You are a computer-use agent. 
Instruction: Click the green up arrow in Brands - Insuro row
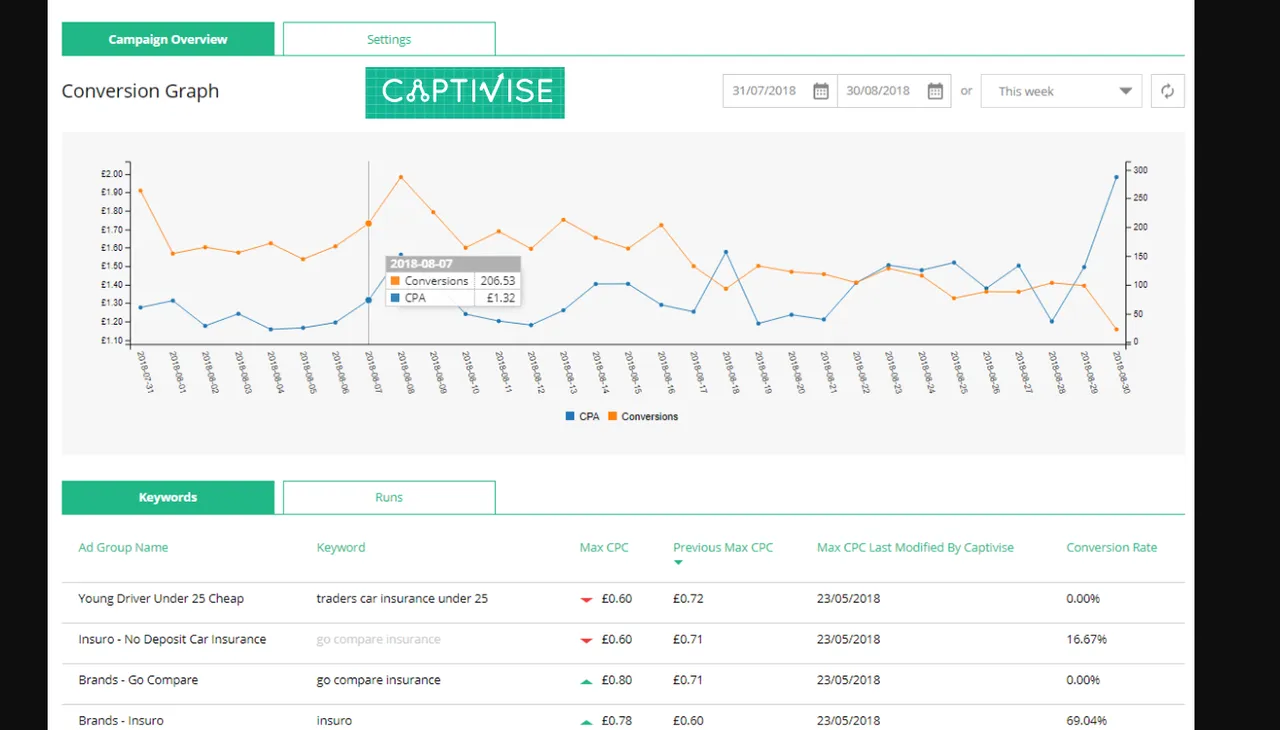click(586, 722)
